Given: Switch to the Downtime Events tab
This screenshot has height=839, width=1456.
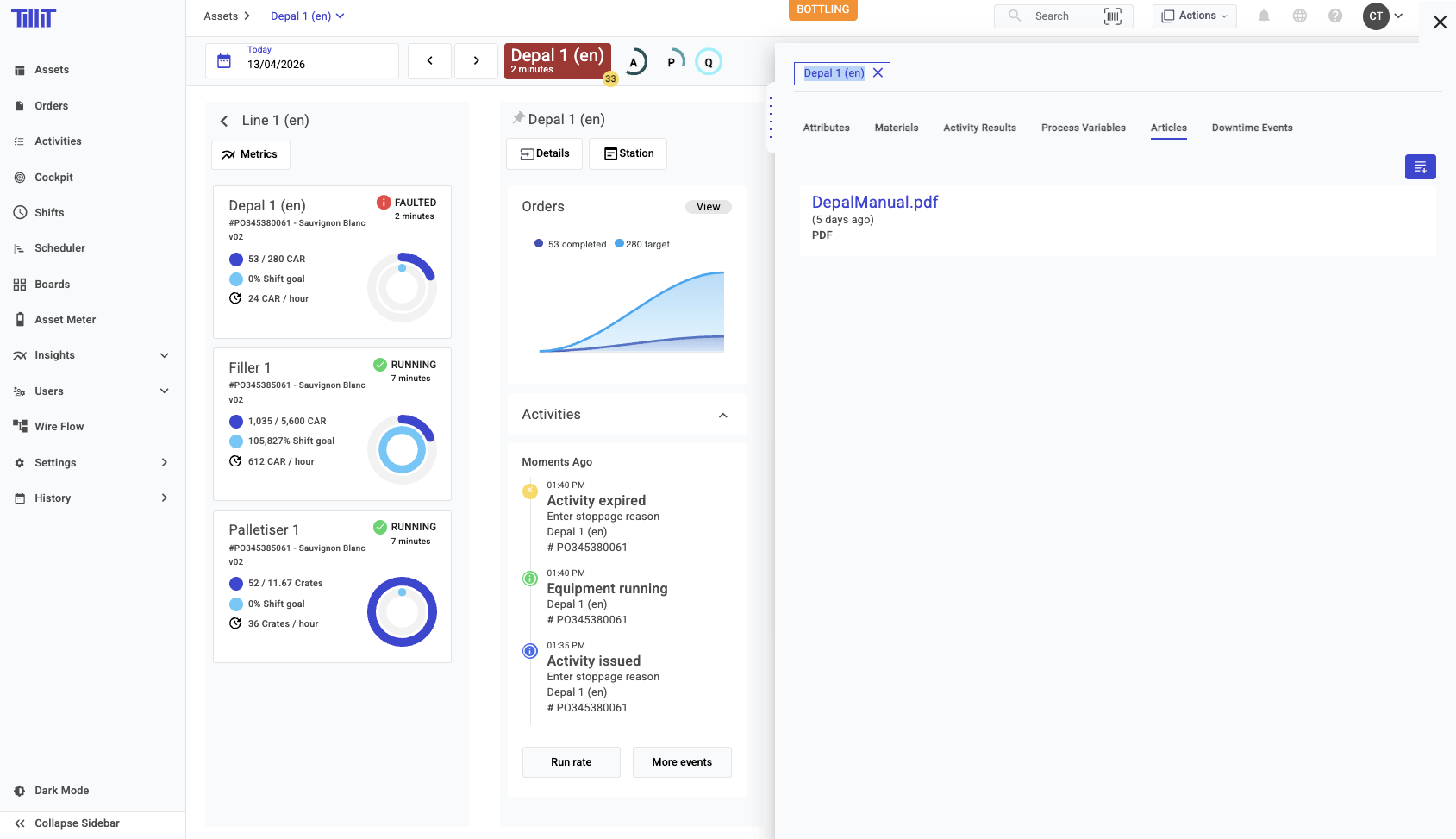Looking at the screenshot, I should pos(1252,128).
